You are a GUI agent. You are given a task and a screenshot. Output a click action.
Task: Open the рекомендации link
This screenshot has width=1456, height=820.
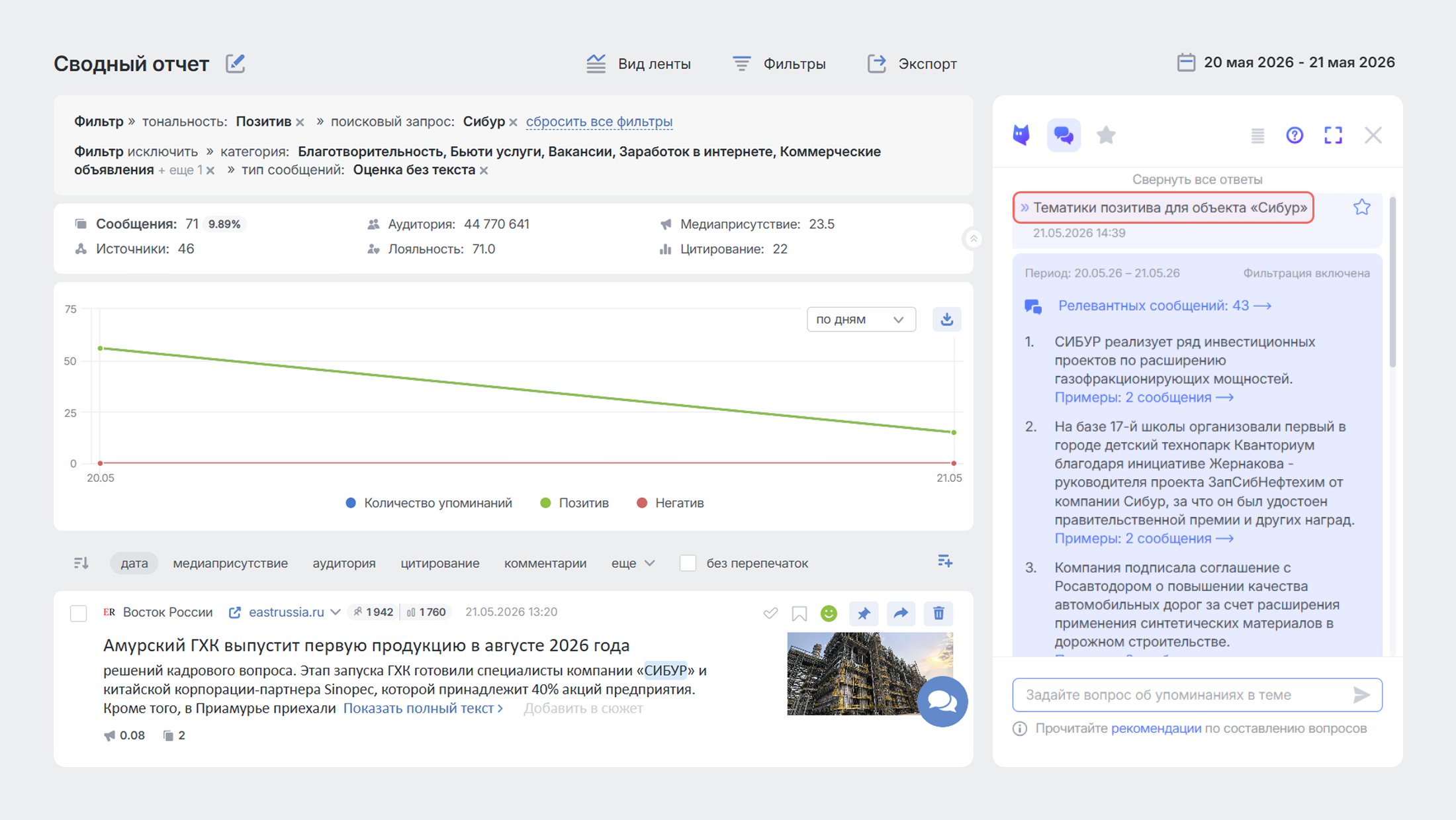1156,729
